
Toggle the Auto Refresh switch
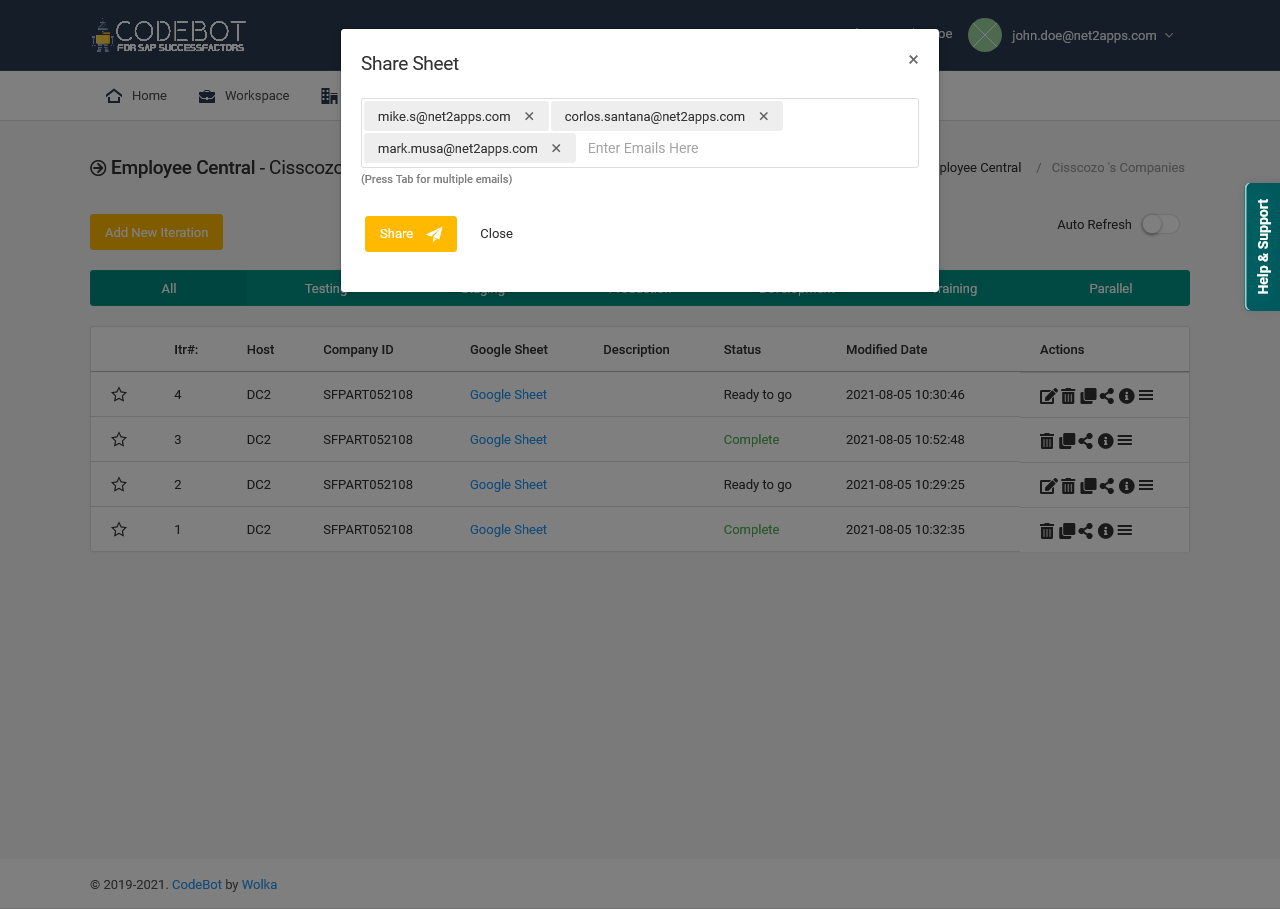(x=1159, y=224)
